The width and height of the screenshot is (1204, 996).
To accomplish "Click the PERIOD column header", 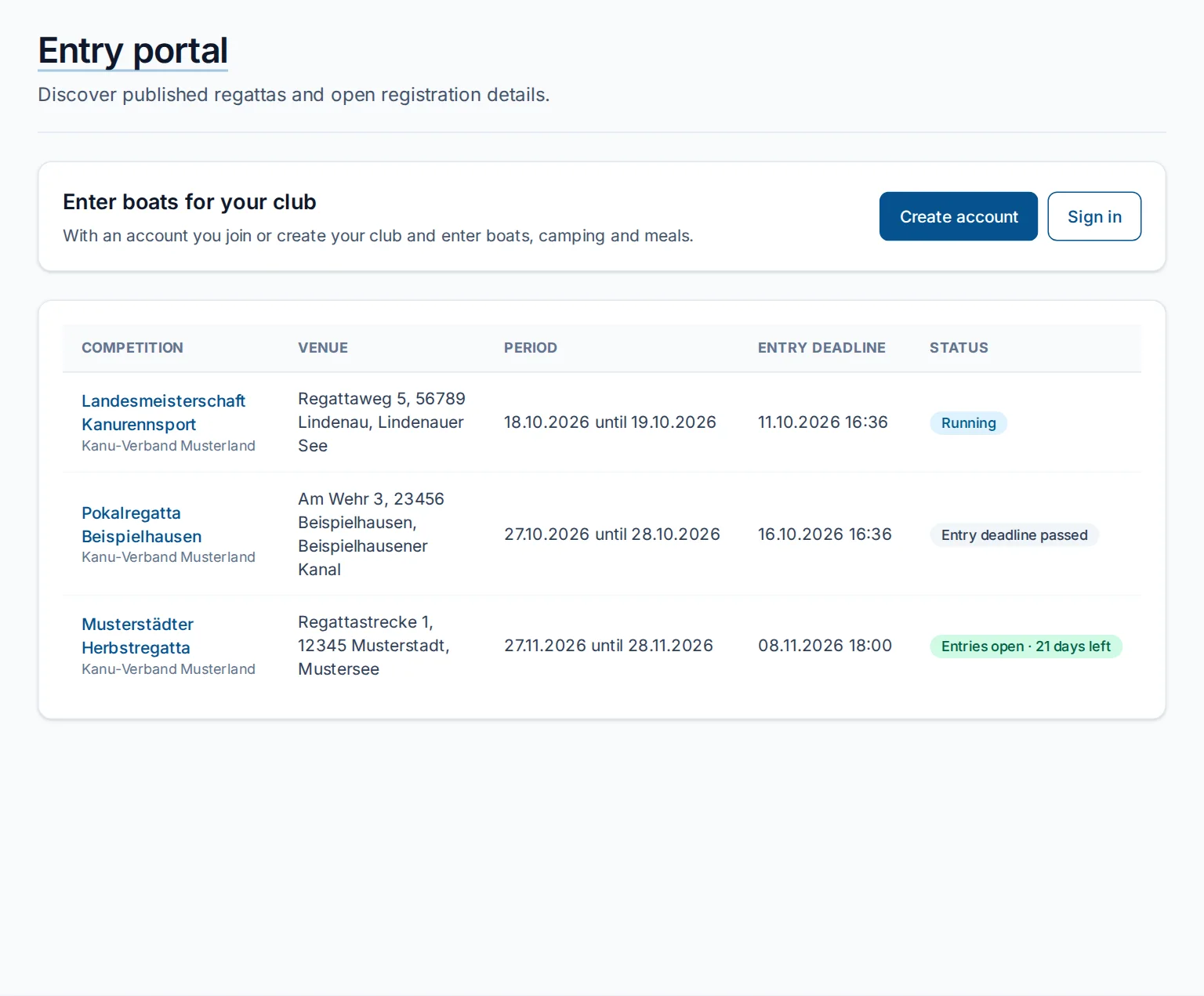I will (x=531, y=348).
